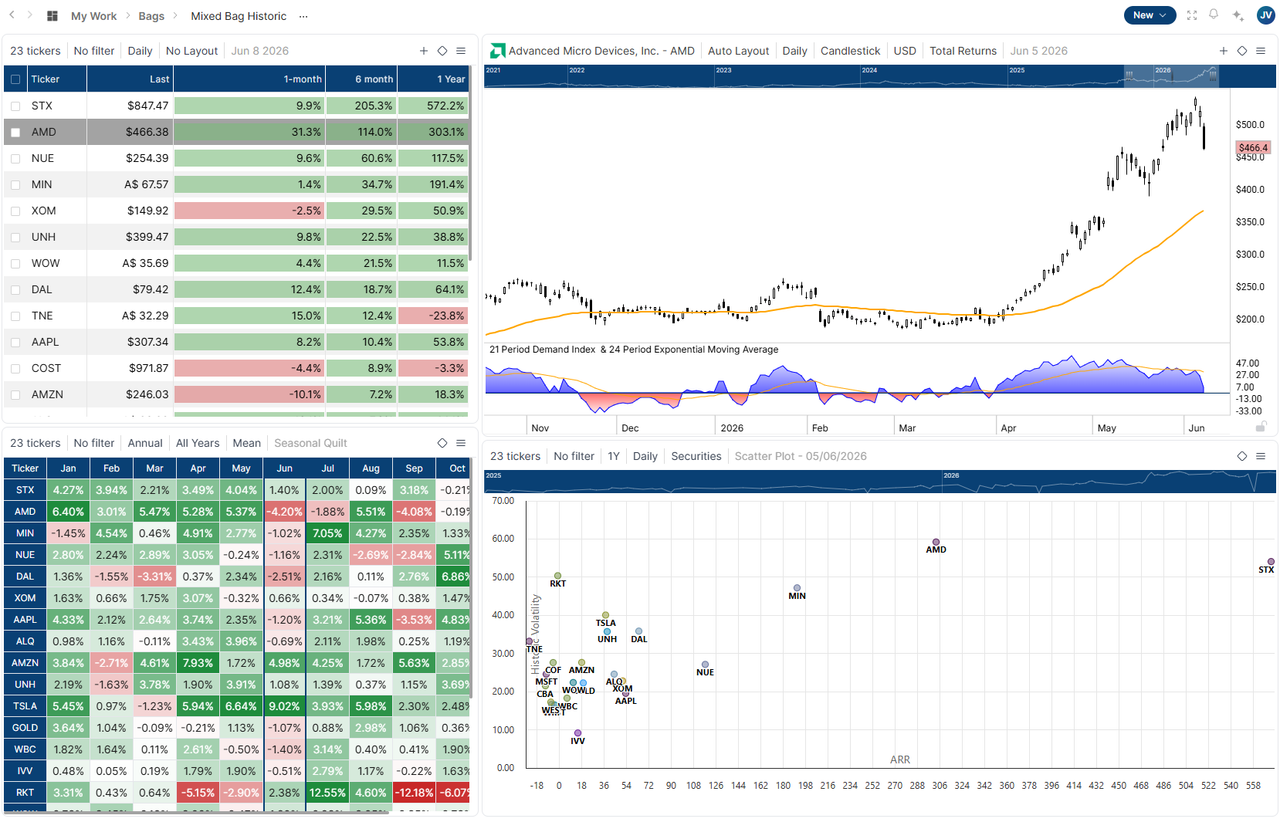Open Daily interval dropdown in ticker table panel
The width and height of the screenshot is (1280, 818).
140,51
